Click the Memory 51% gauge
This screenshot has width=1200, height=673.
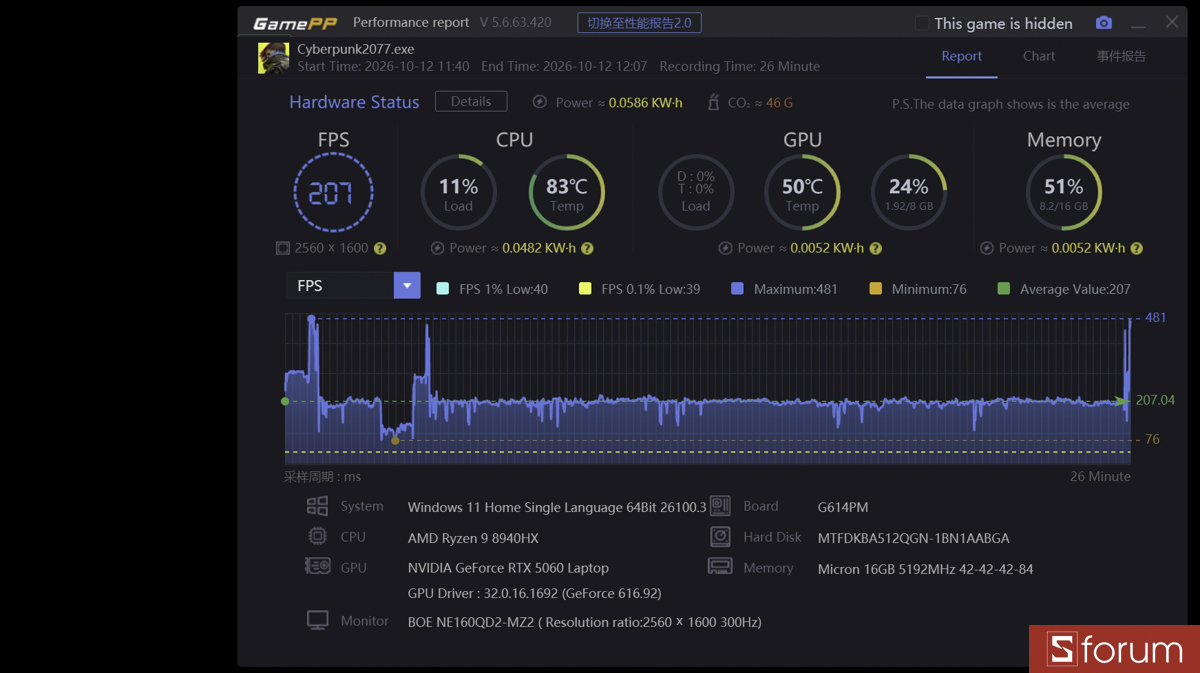point(1063,193)
